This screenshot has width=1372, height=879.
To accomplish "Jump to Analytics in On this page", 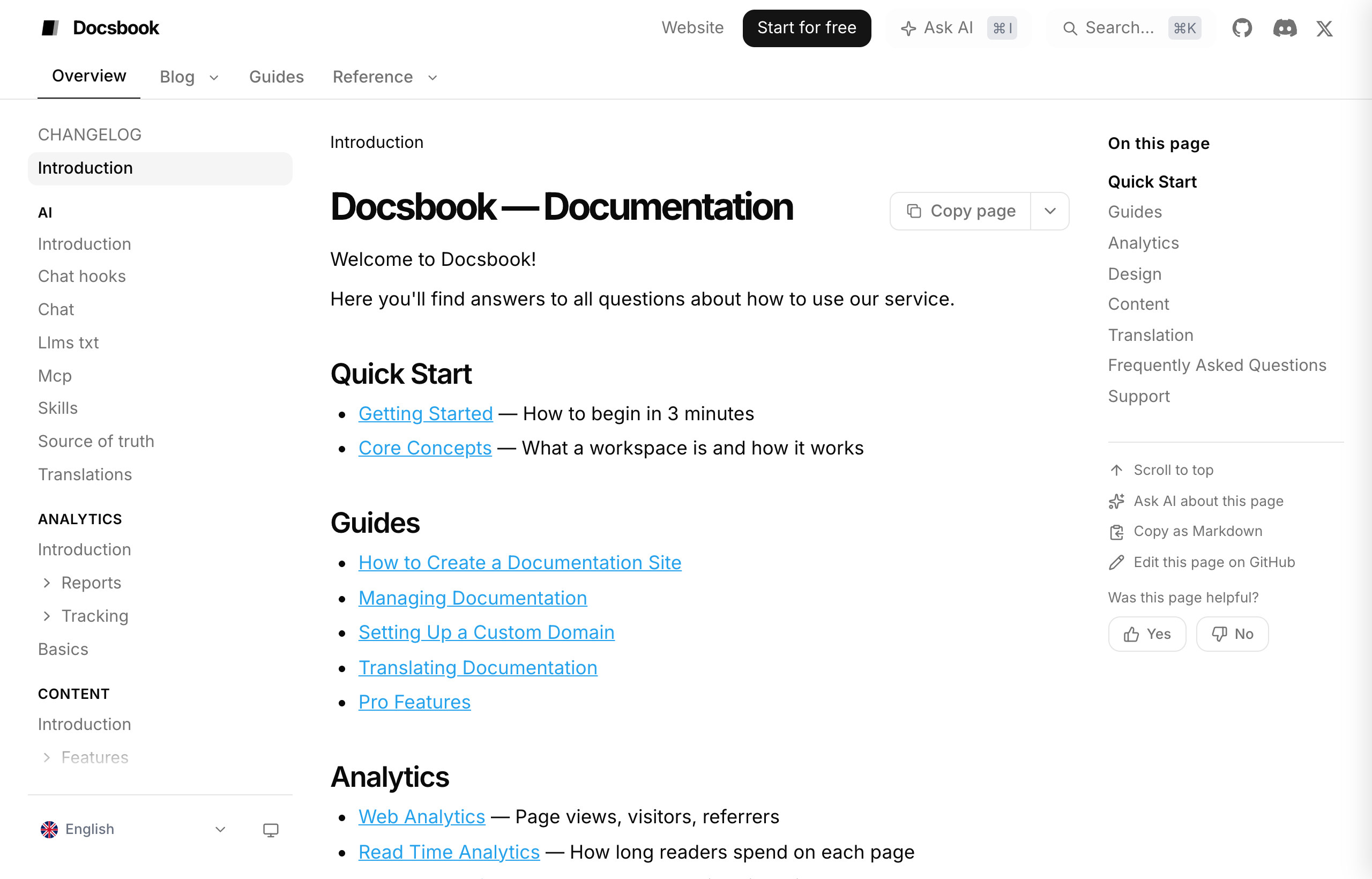I will (1143, 243).
